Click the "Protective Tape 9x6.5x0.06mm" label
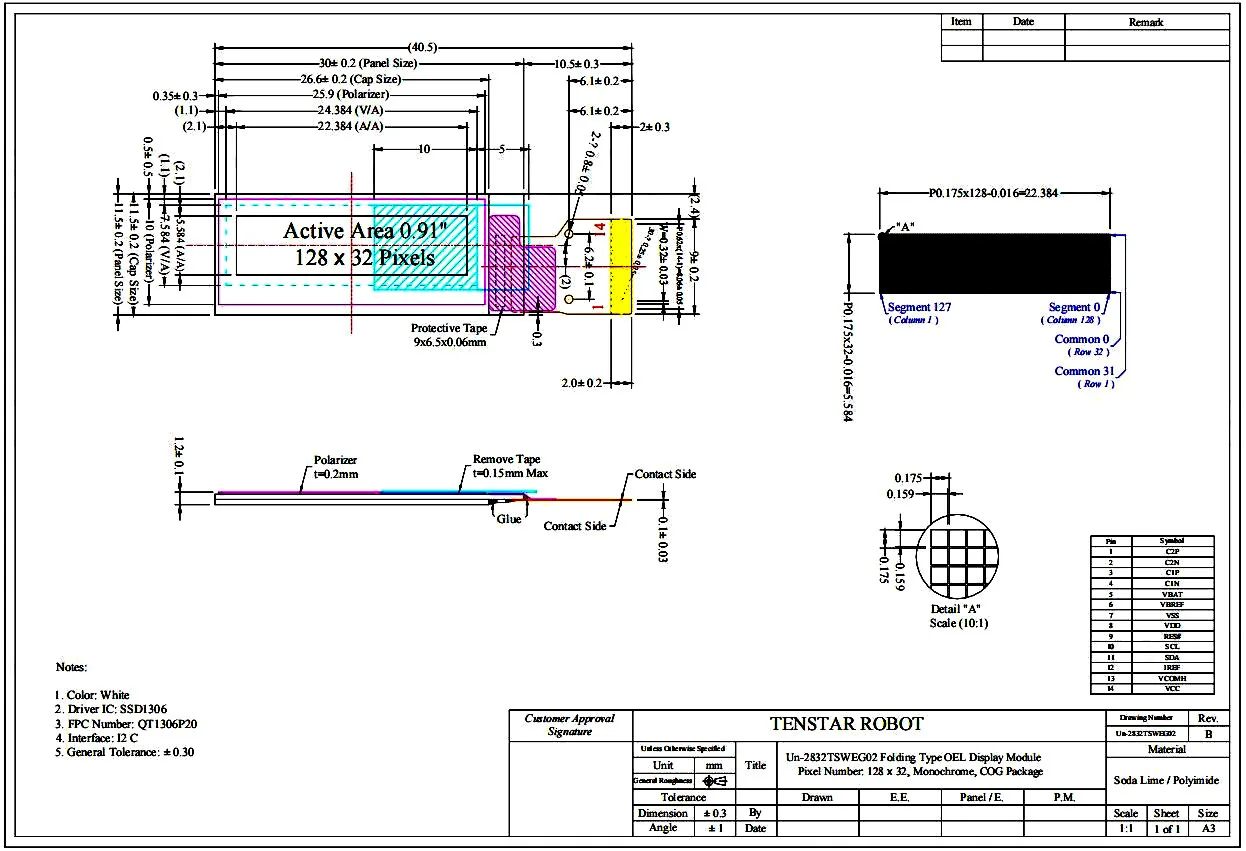The width and height of the screenshot is (1246, 851). point(449,335)
